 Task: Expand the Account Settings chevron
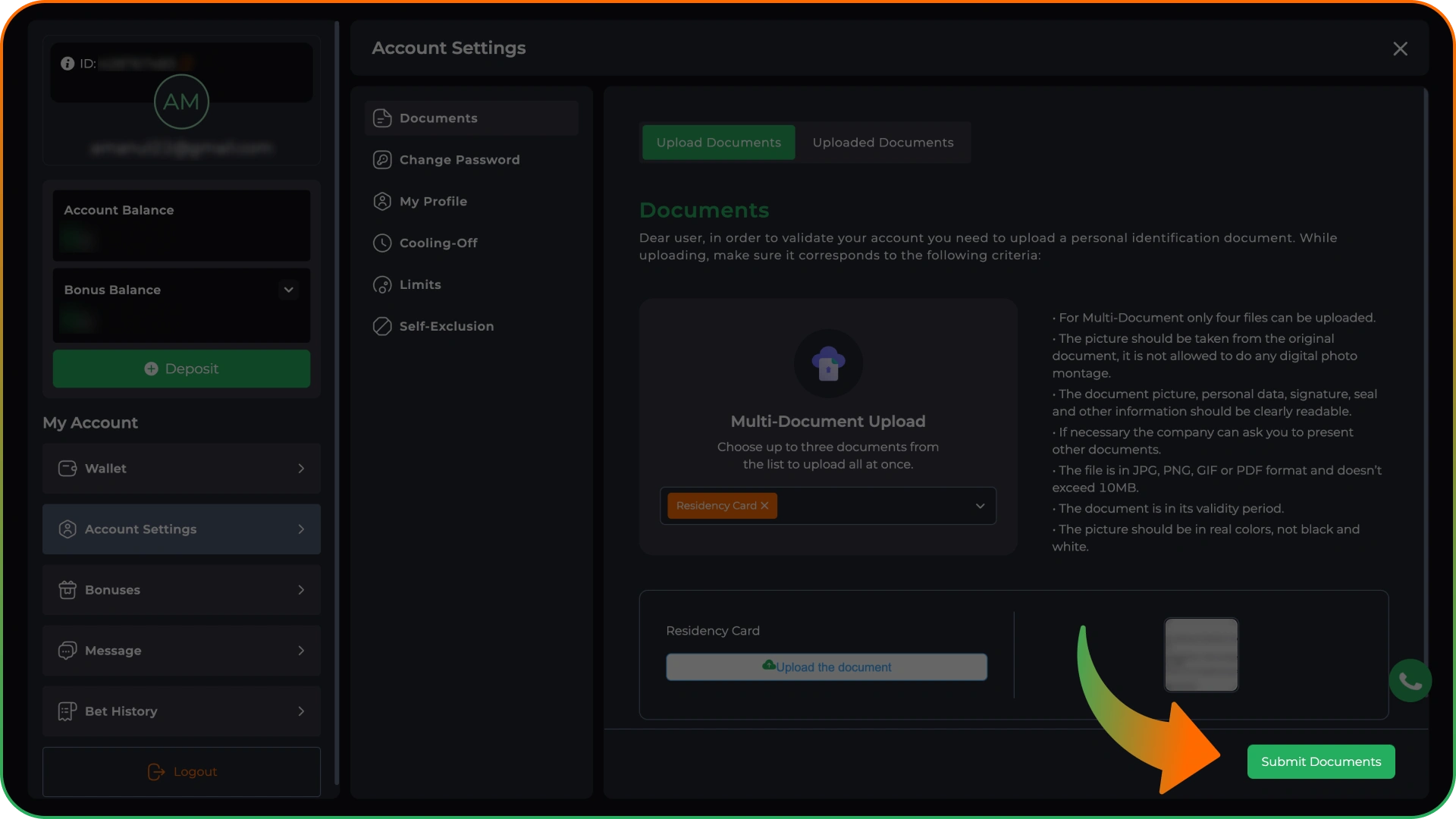[301, 529]
